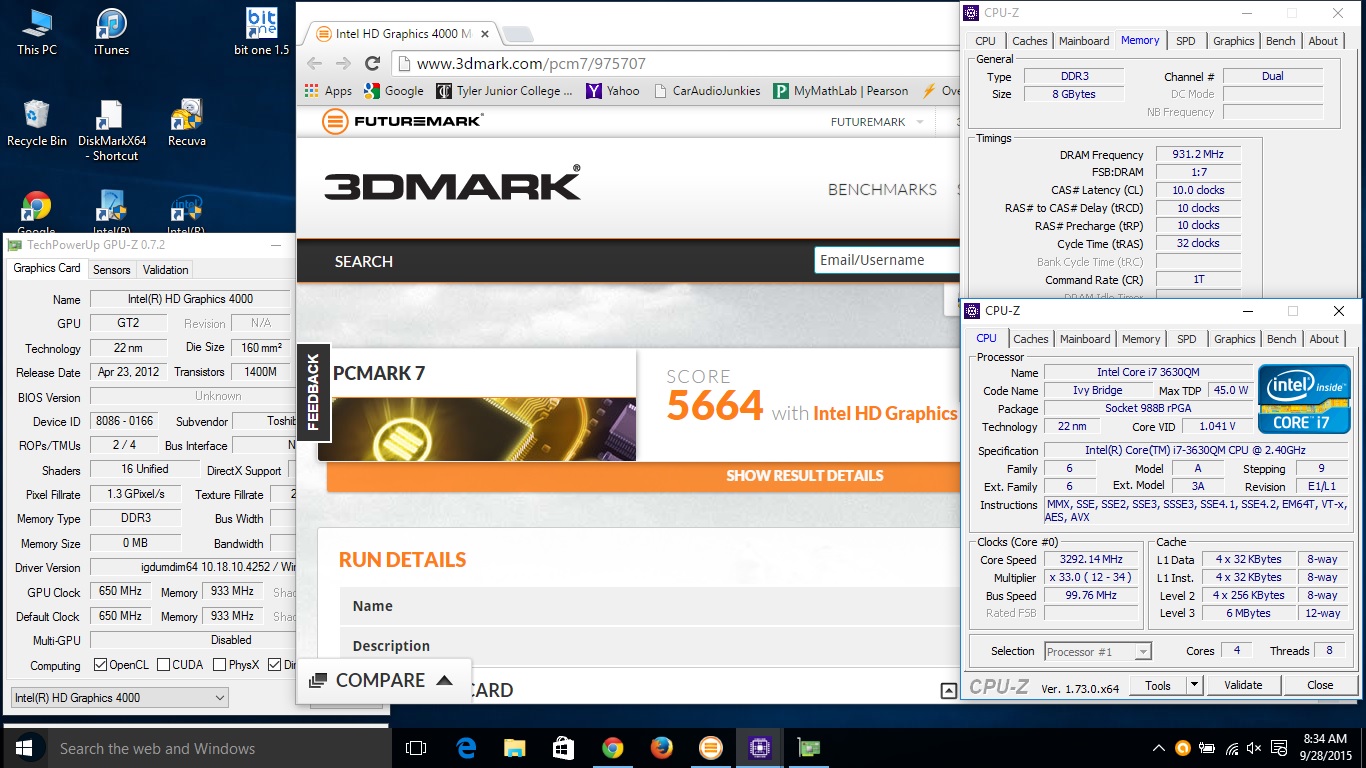Screen dimensions: 1366x768
Task: Click the PCMark 7 thumbnail image
Action: (483, 429)
